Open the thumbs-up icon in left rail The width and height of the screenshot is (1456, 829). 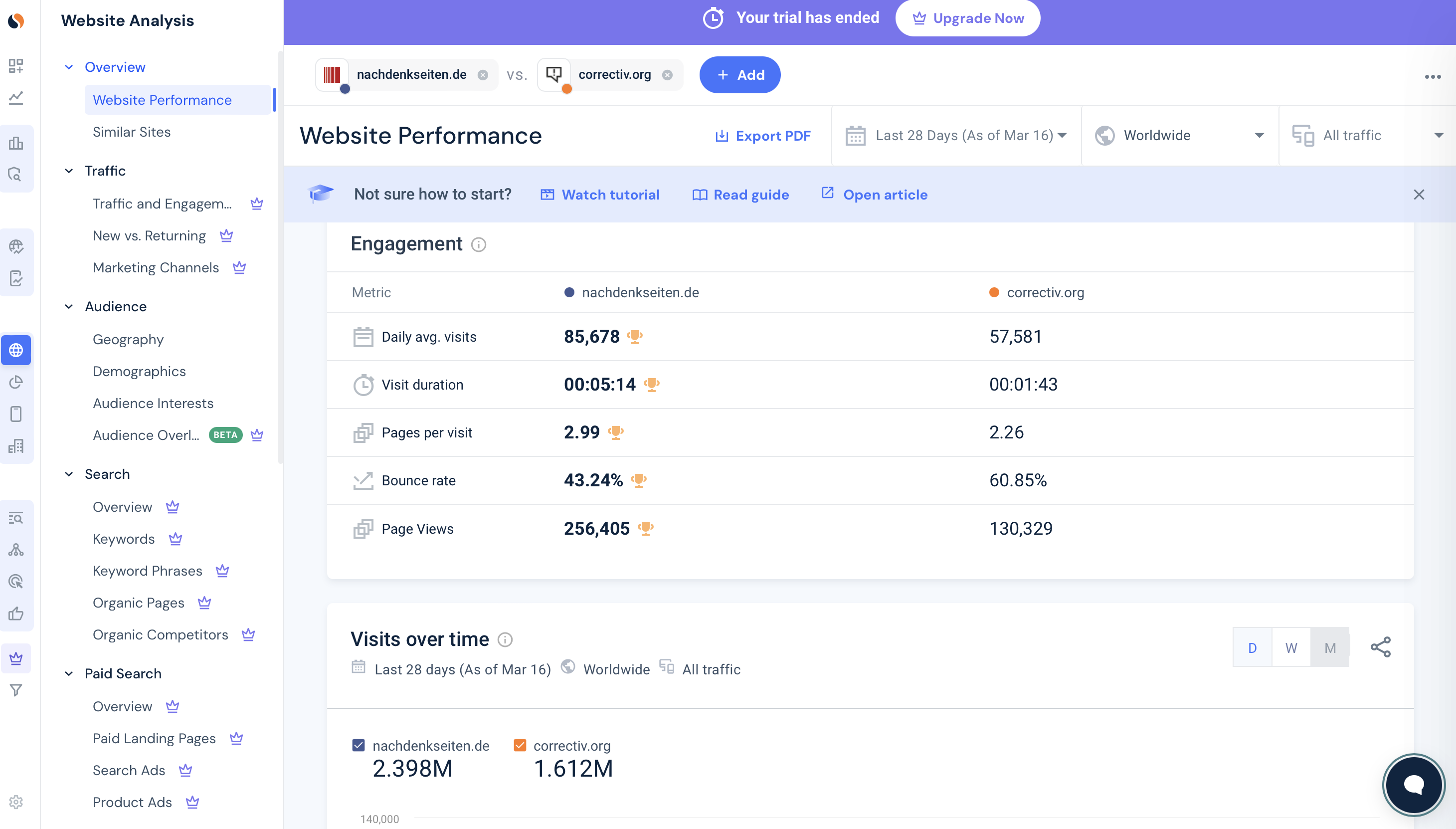[16, 613]
